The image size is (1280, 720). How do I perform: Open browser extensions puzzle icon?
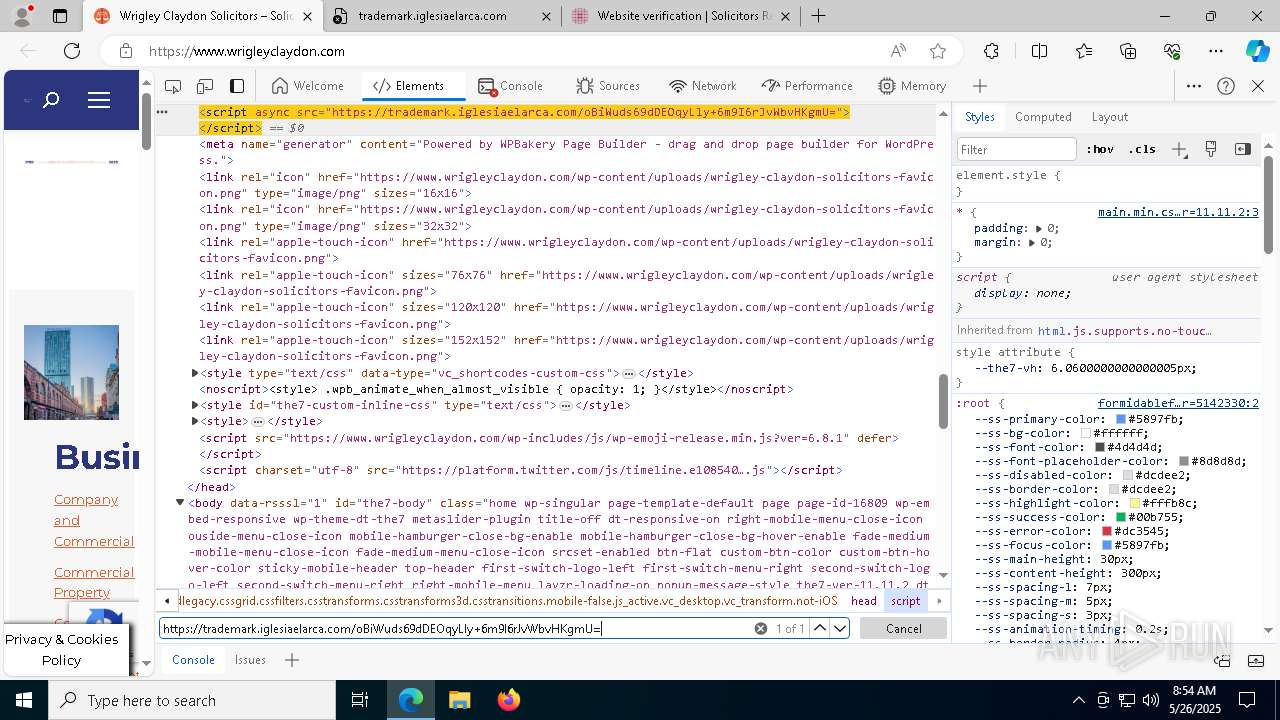tap(991, 51)
